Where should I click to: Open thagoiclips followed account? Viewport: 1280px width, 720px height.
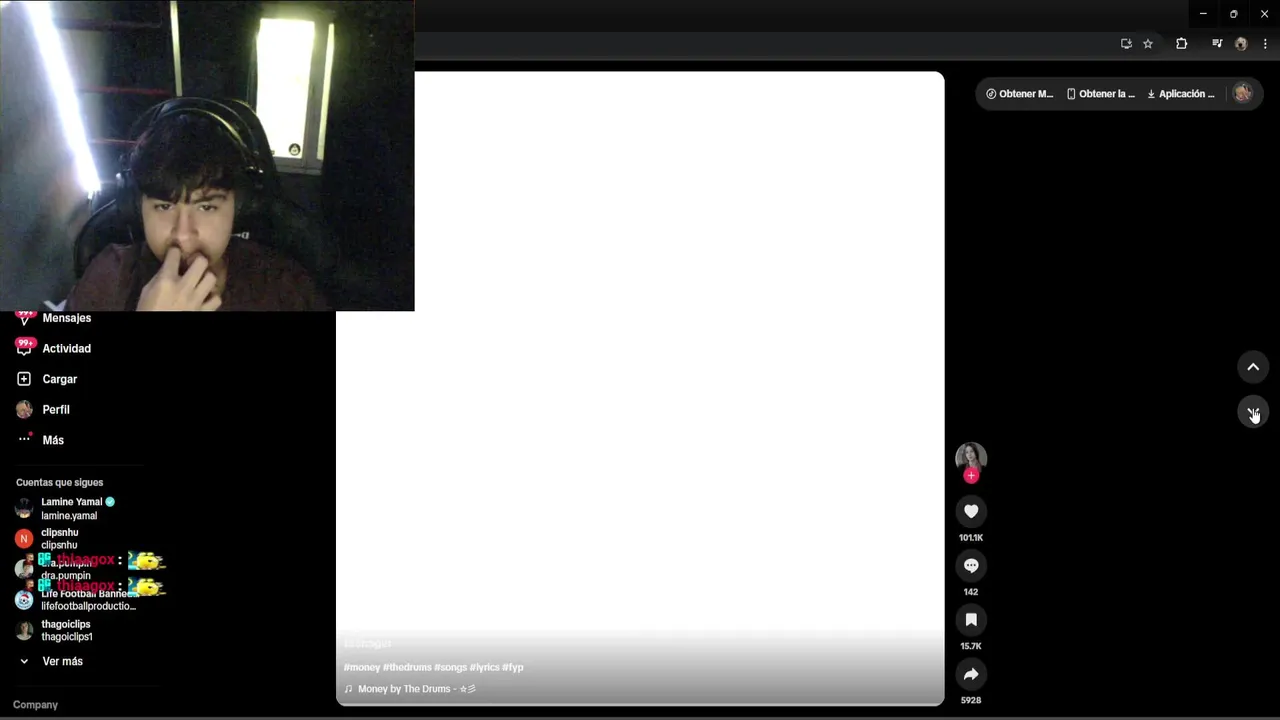point(66,630)
